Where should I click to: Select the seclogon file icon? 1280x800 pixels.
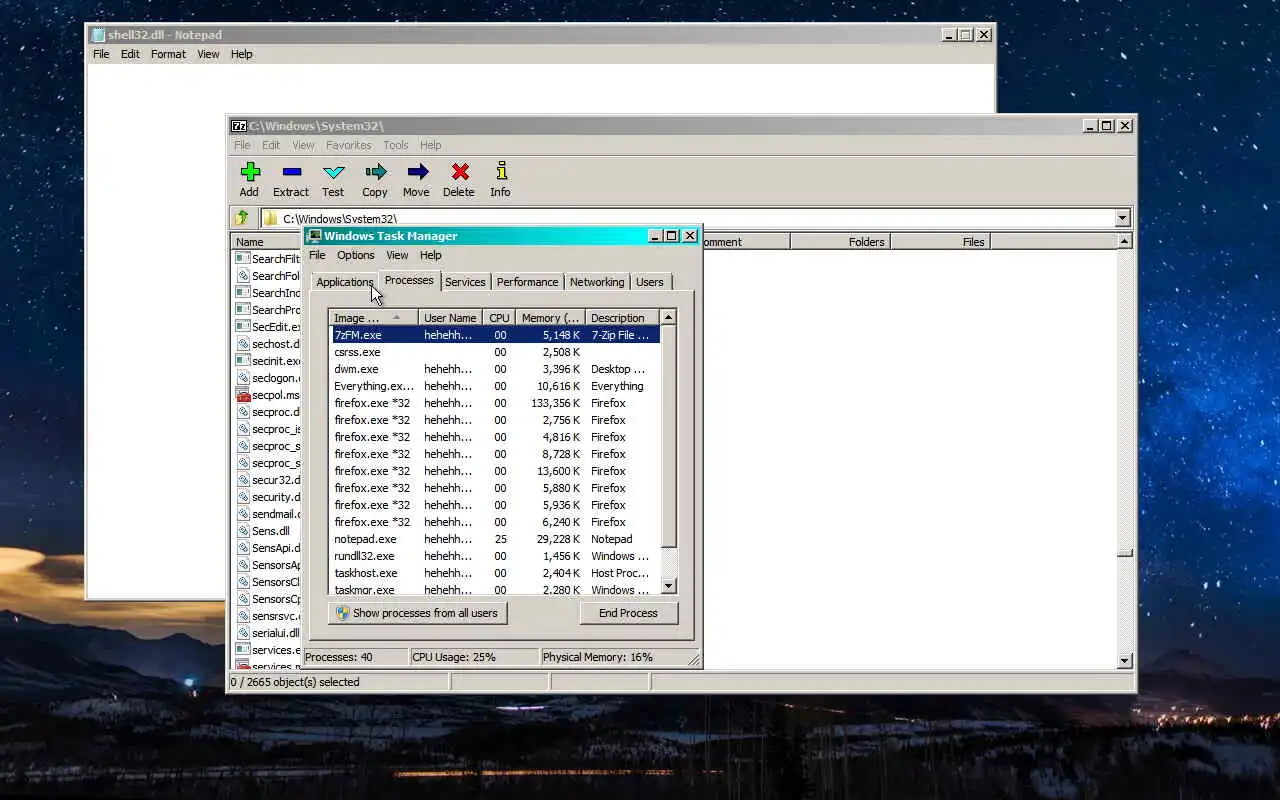(x=243, y=378)
